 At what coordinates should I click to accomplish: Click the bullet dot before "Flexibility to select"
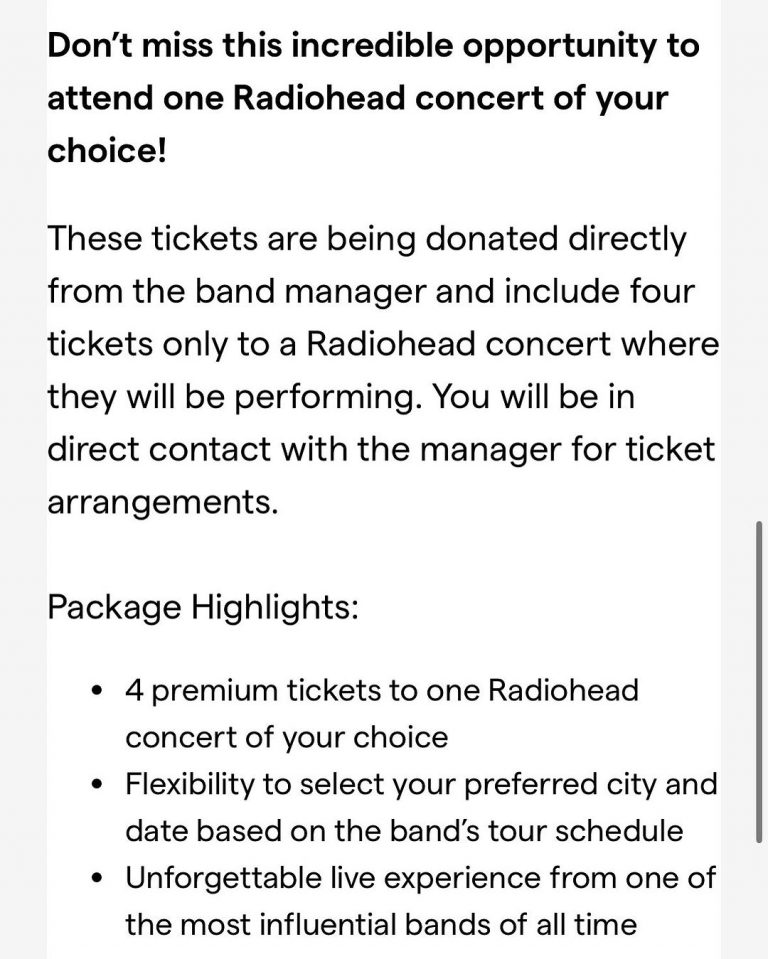tap(95, 785)
